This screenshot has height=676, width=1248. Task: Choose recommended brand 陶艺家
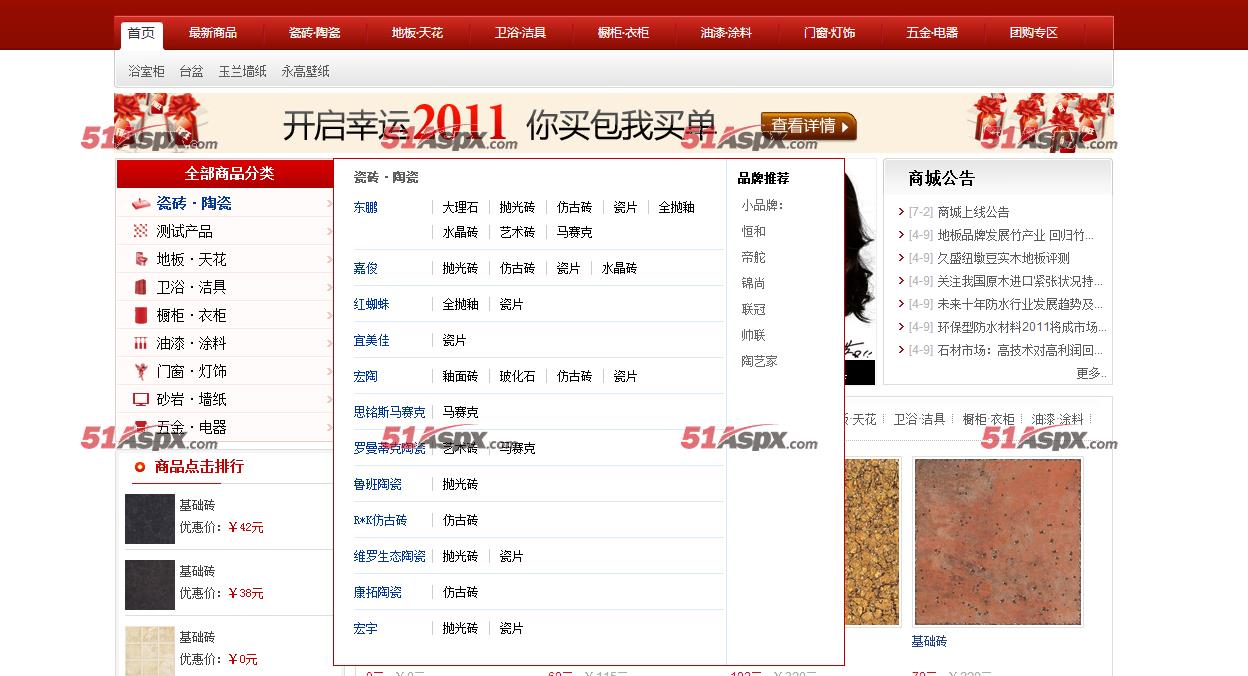tap(760, 361)
